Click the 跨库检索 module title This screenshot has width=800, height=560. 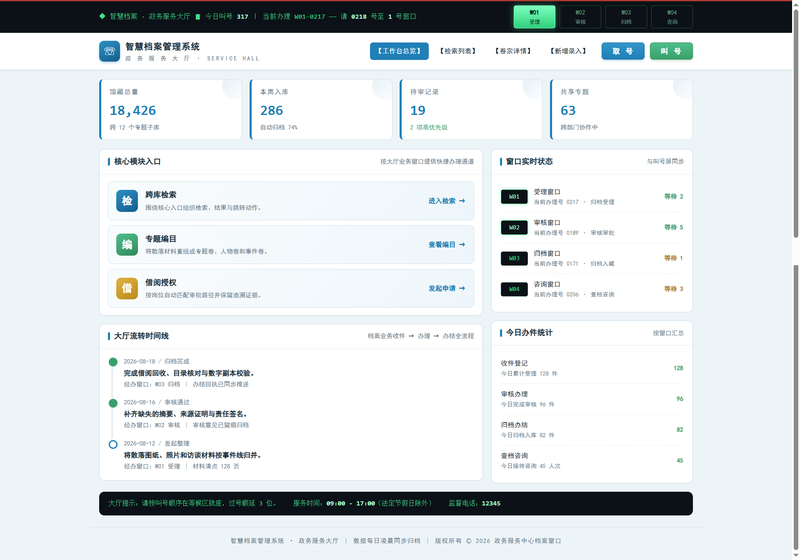tap(161, 195)
